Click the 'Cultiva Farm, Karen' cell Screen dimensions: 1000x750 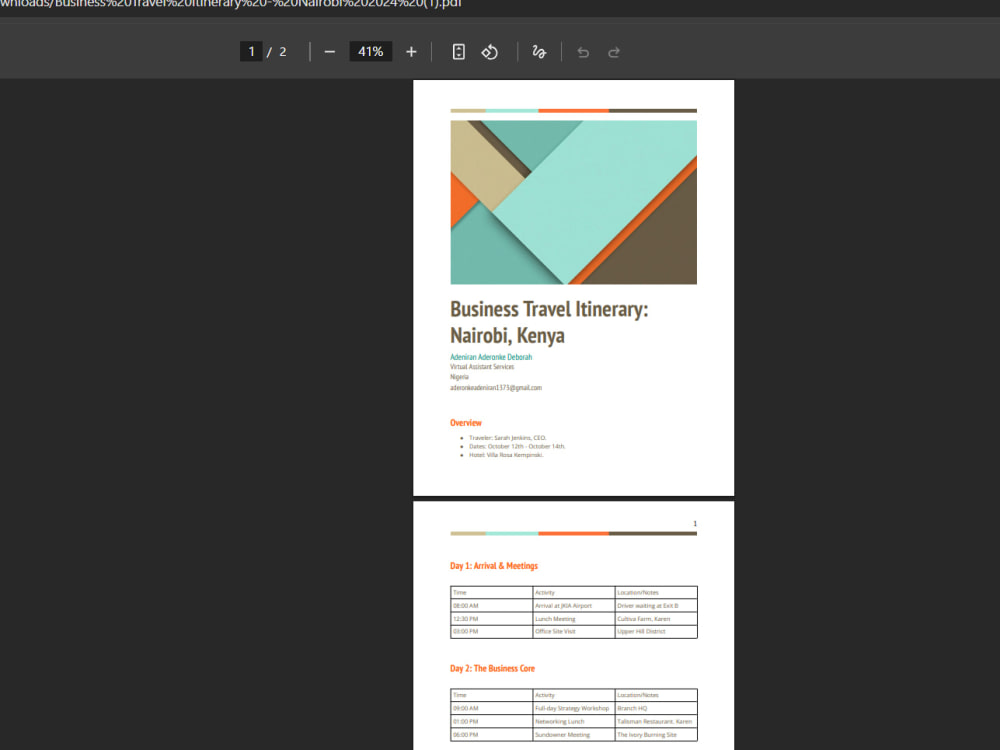(x=656, y=619)
